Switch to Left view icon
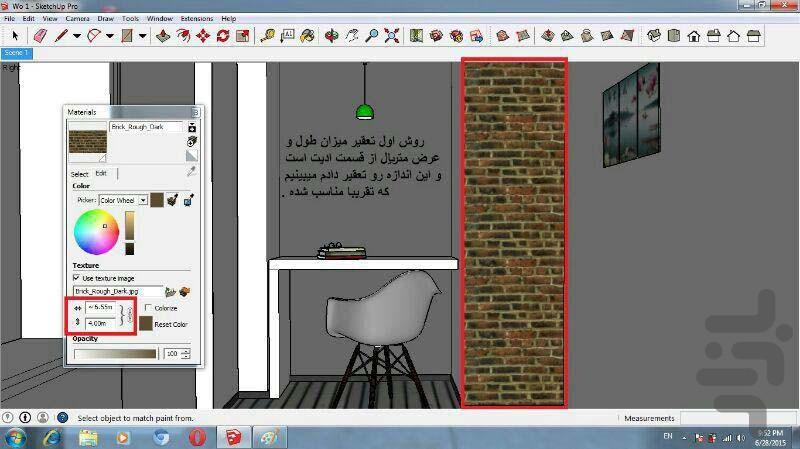This screenshot has height=449, width=800. [x=754, y=36]
